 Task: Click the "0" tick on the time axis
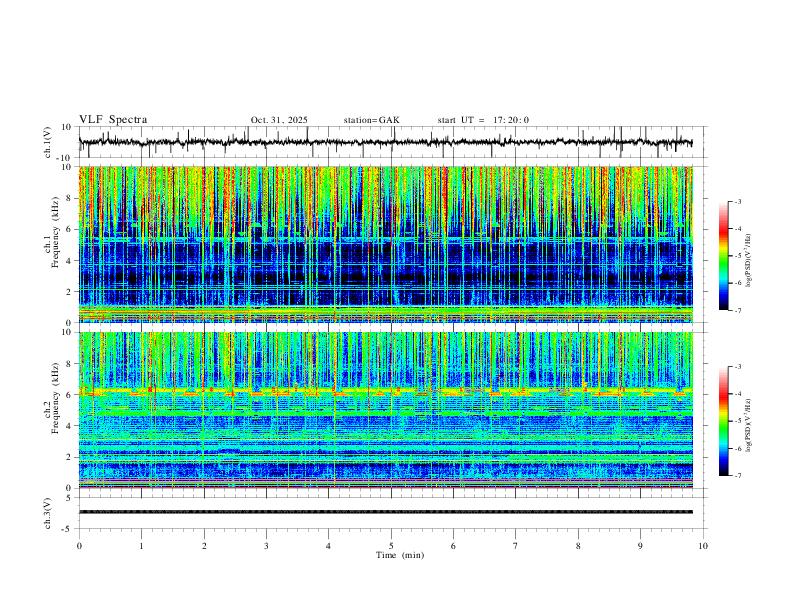coord(79,546)
